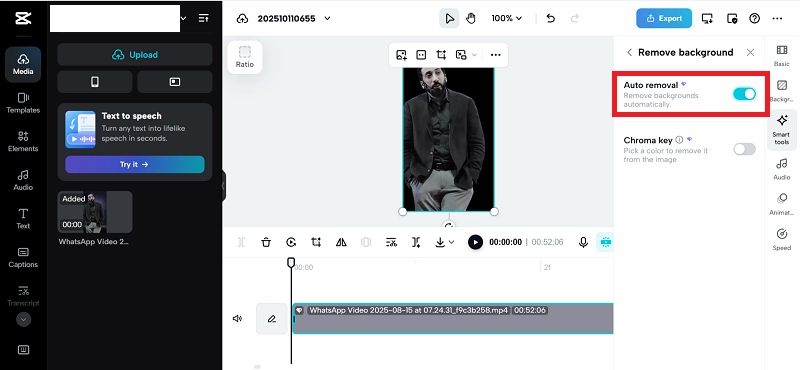
Task: Click the Export button
Action: 664,18
